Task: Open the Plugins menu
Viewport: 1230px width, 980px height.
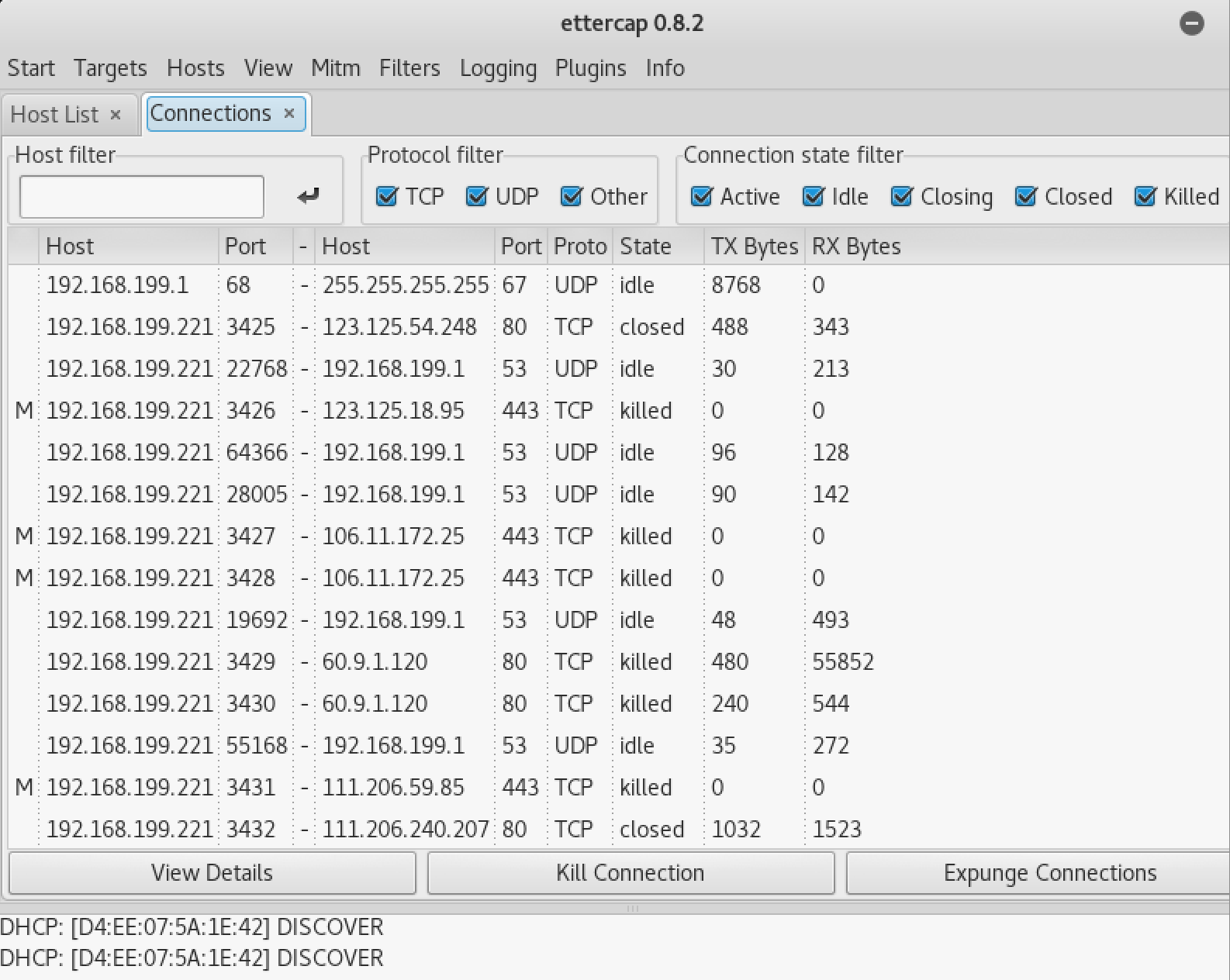Action: pyautogui.click(x=590, y=68)
